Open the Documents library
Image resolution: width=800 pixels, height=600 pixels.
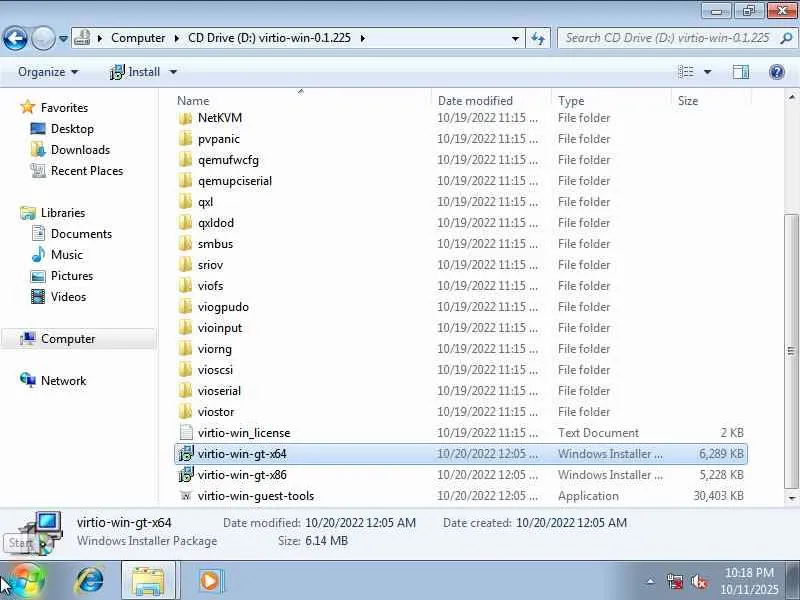click(x=81, y=233)
